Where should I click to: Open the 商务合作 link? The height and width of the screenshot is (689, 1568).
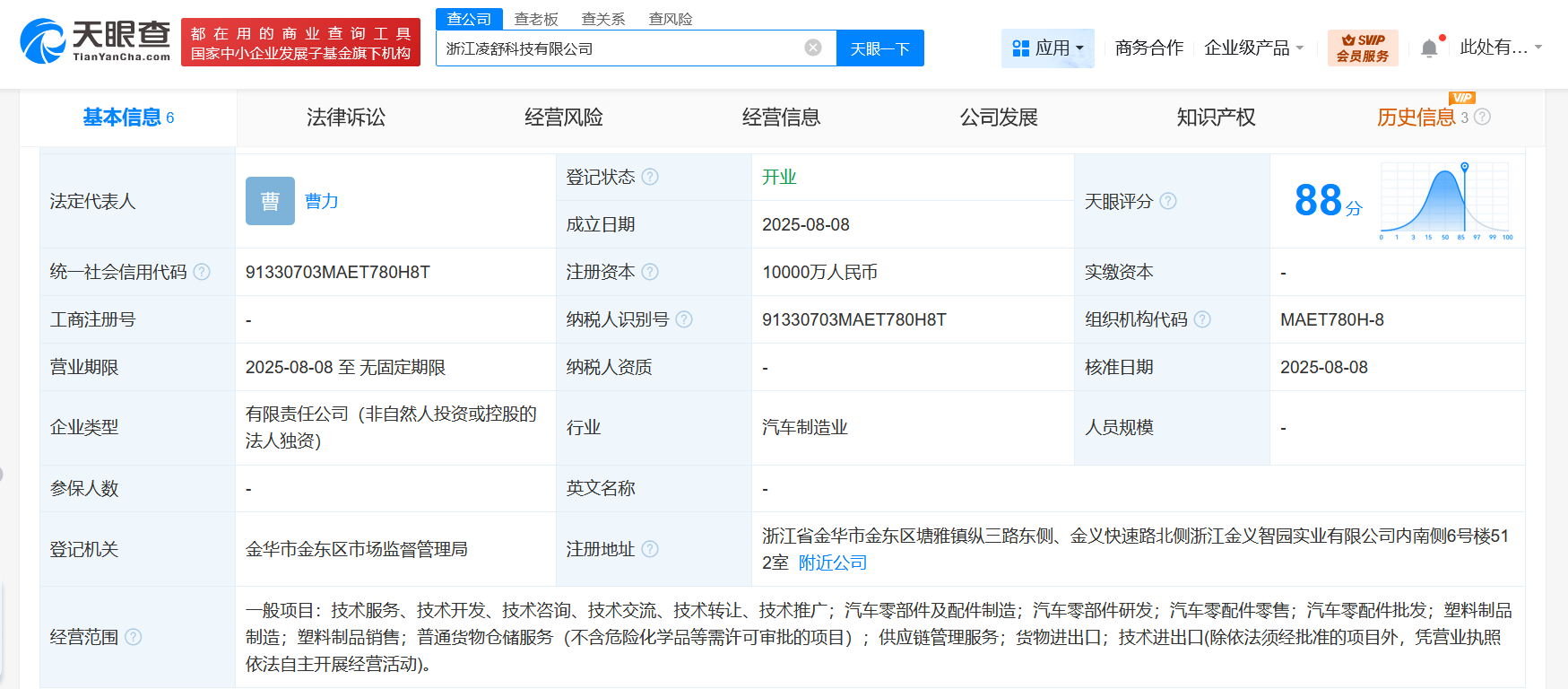pyautogui.click(x=1149, y=48)
